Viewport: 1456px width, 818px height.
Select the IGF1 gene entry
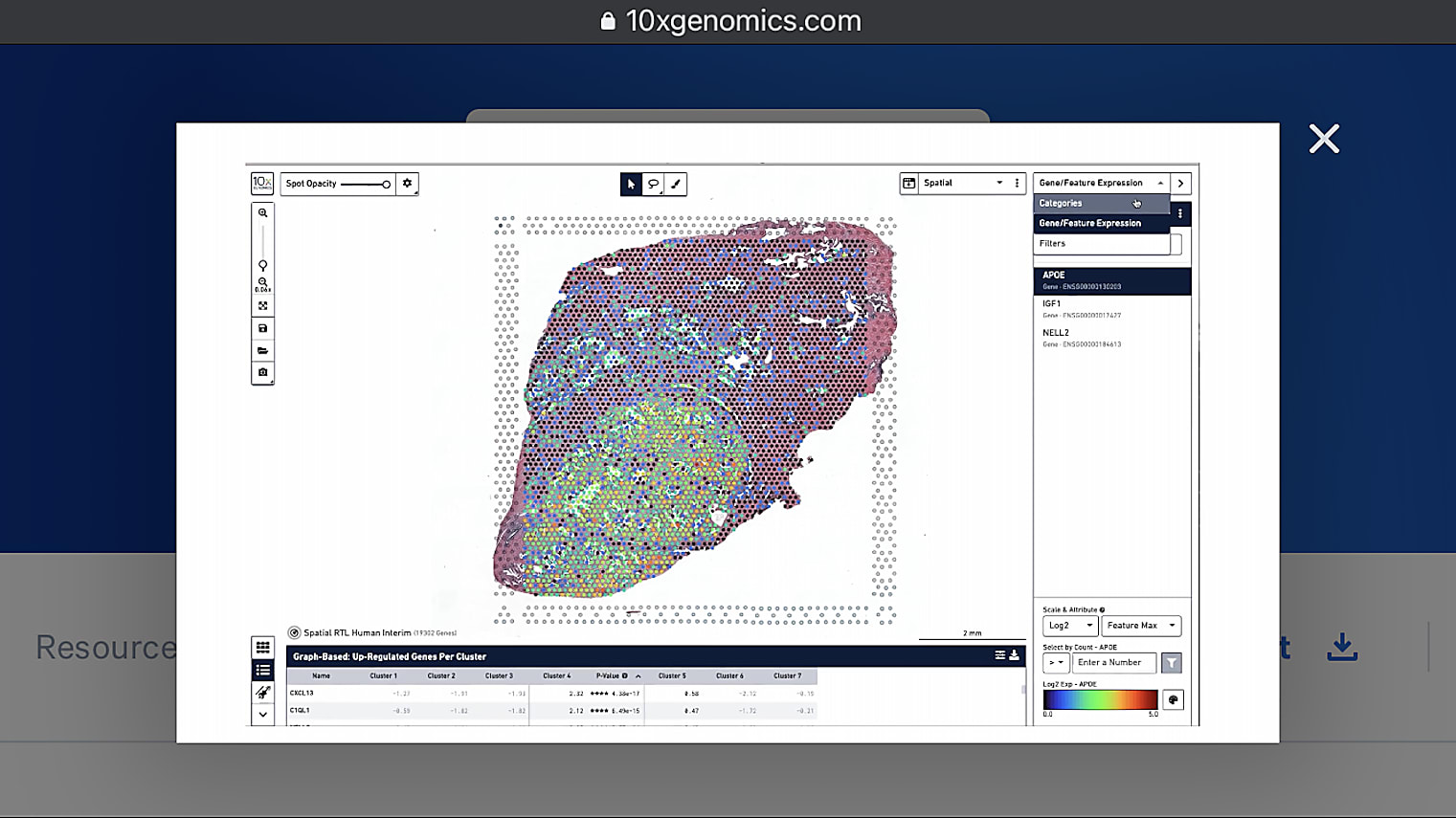pyautogui.click(x=1112, y=309)
